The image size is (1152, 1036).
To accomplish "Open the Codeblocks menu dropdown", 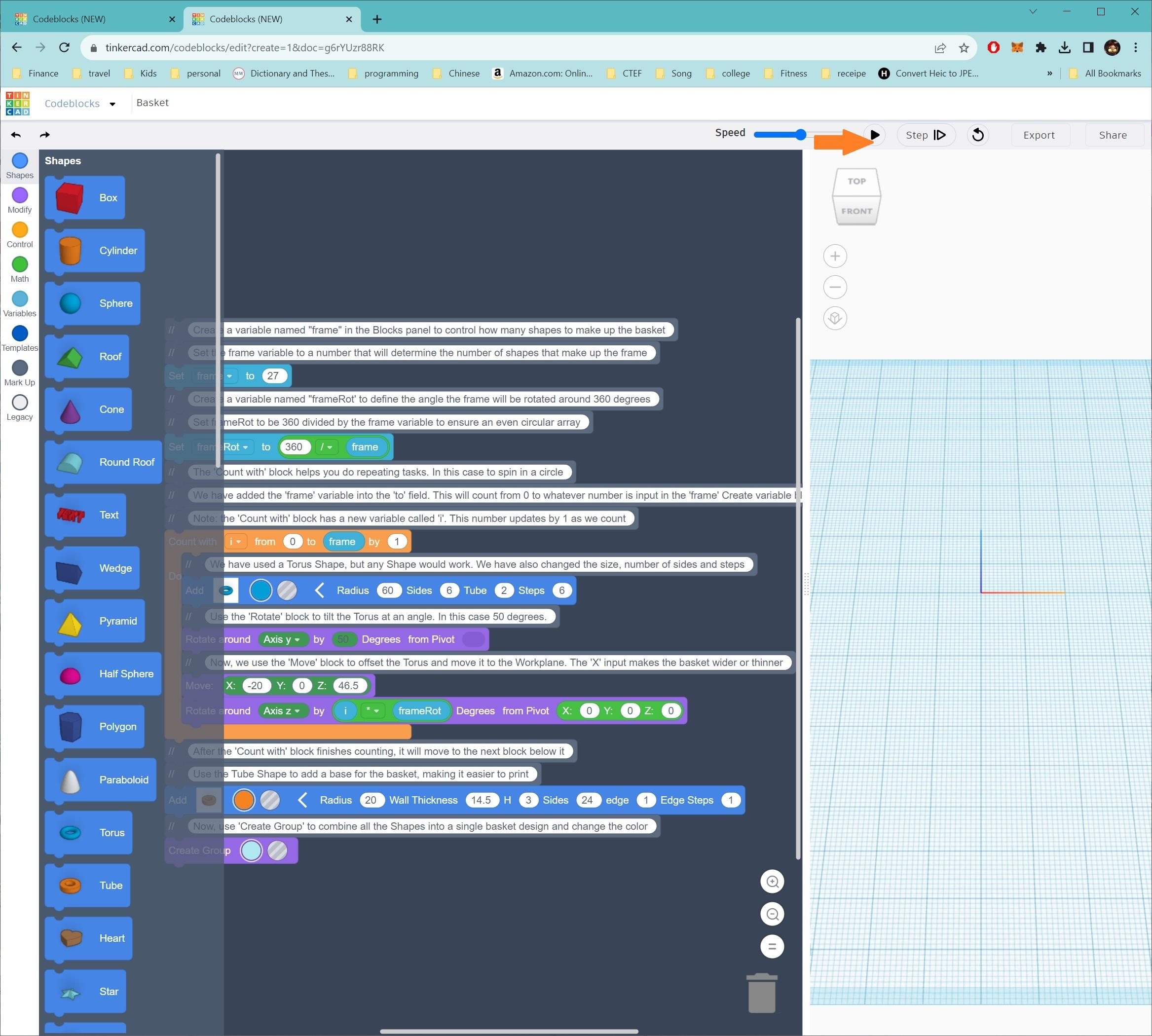I will point(112,103).
